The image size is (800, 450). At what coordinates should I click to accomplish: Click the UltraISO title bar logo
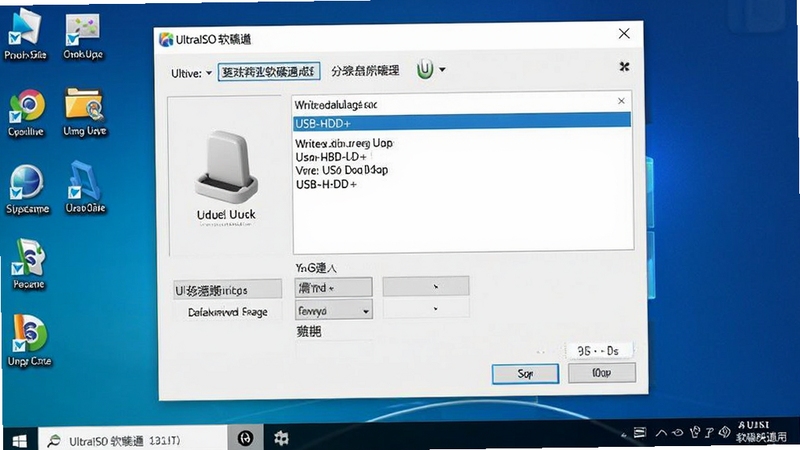[166, 39]
